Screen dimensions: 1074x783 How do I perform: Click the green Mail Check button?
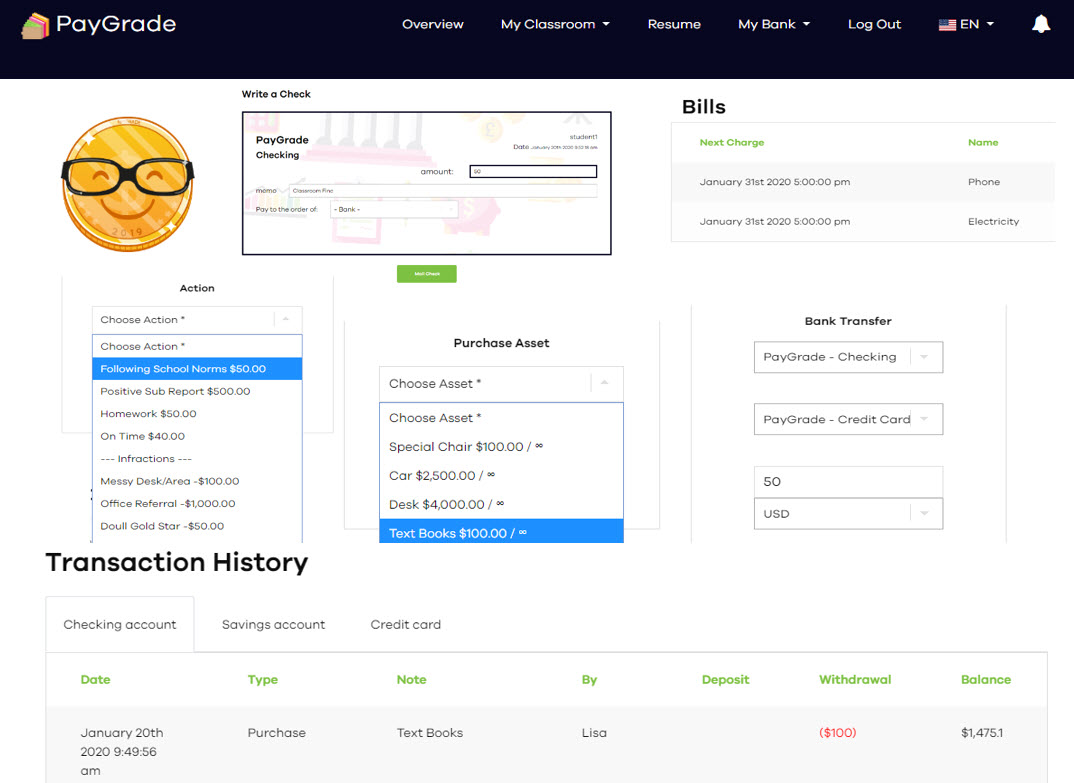tap(427, 274)
